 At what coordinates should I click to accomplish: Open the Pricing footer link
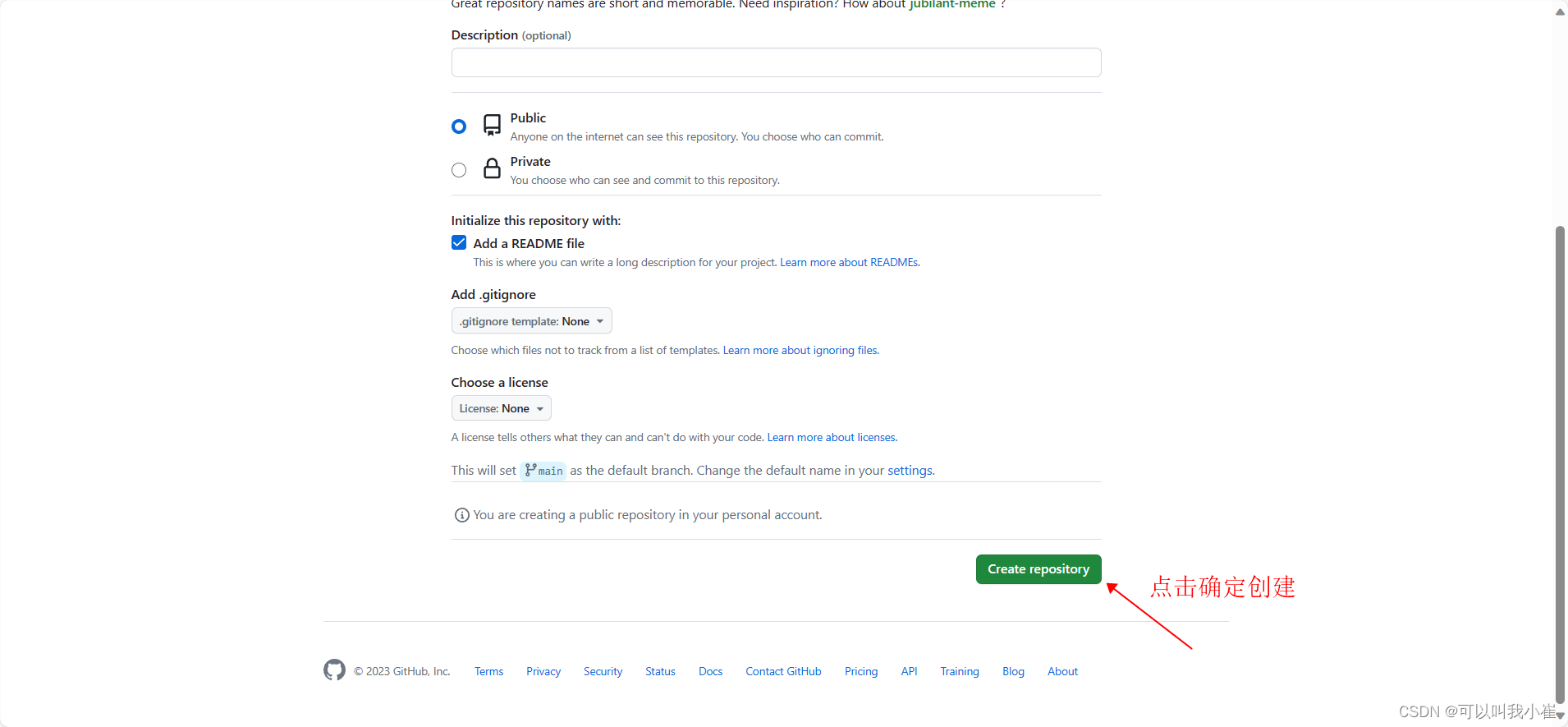click(861, 671)
